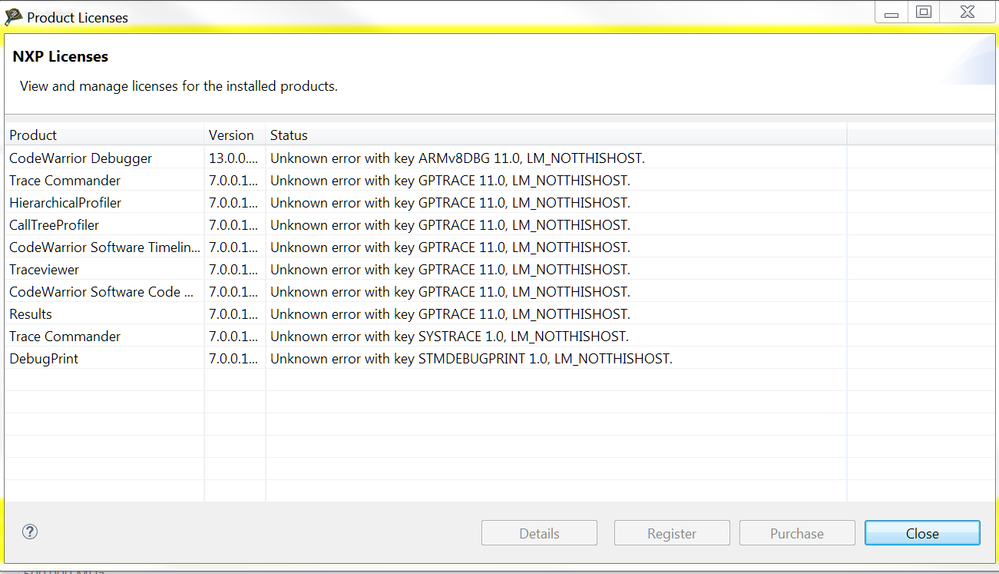The width and height of the screenshot is (999, 574).
Task: Click the Register button
Action: tap(672, 533)
